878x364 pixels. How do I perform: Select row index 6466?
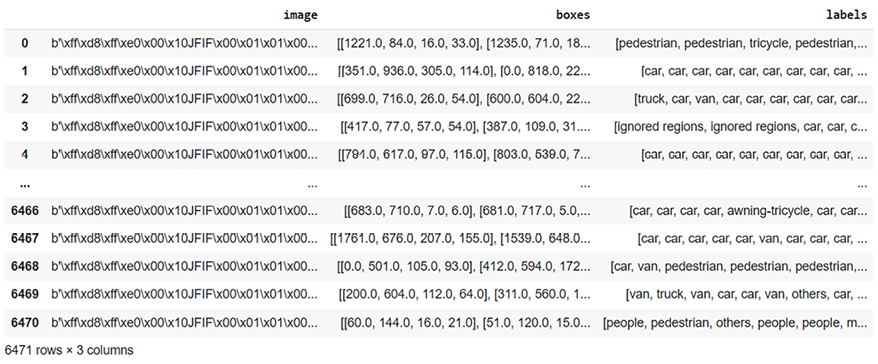coord(25,211)
